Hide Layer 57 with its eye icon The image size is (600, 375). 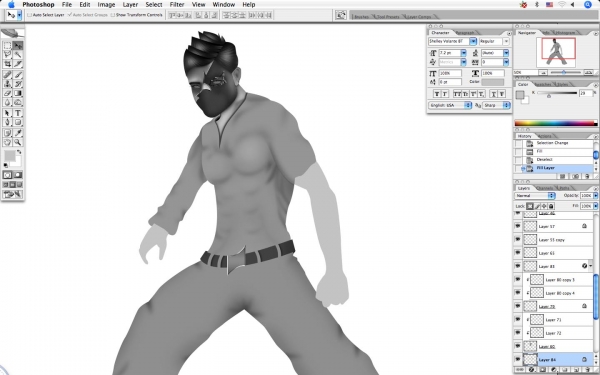[x=518, y=226]
